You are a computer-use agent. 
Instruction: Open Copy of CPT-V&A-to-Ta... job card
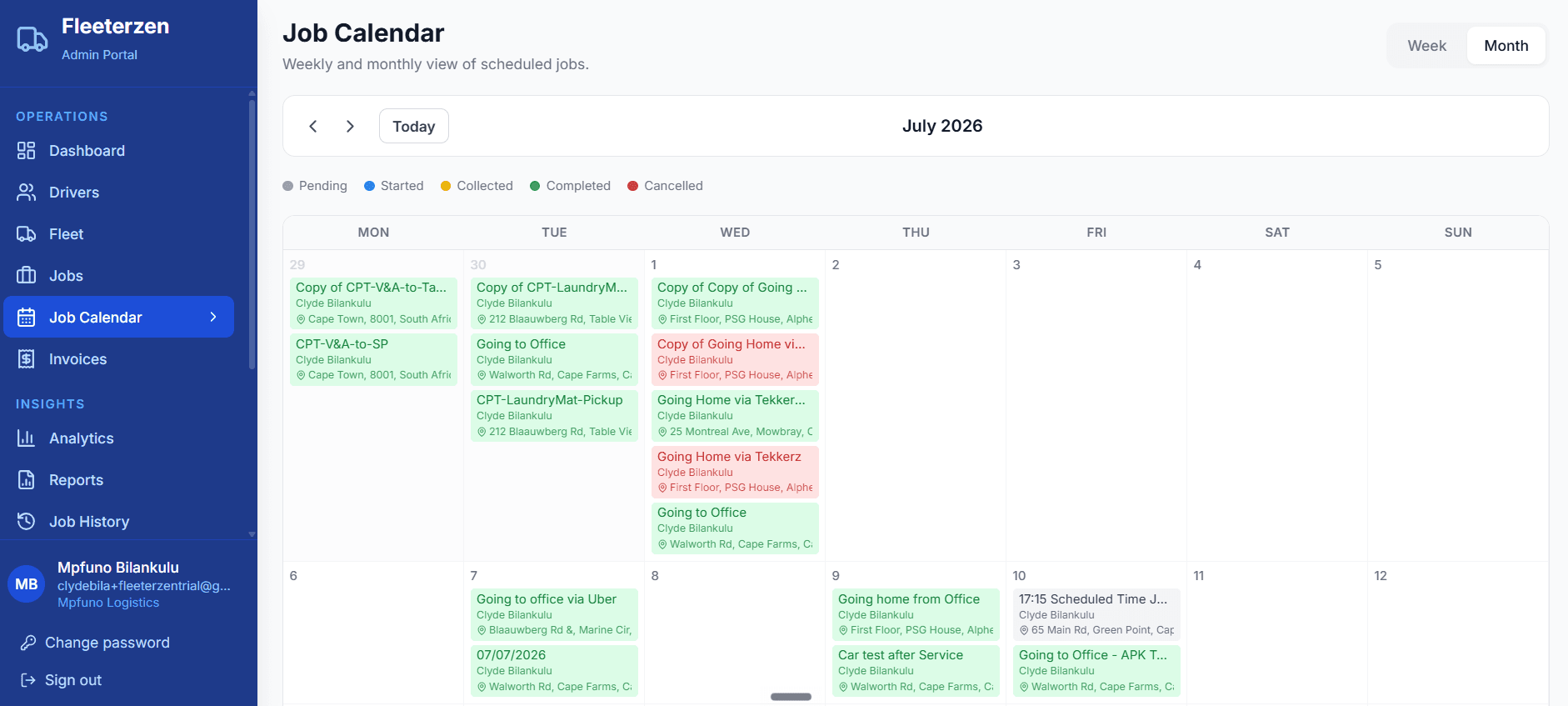coord(373,303)
